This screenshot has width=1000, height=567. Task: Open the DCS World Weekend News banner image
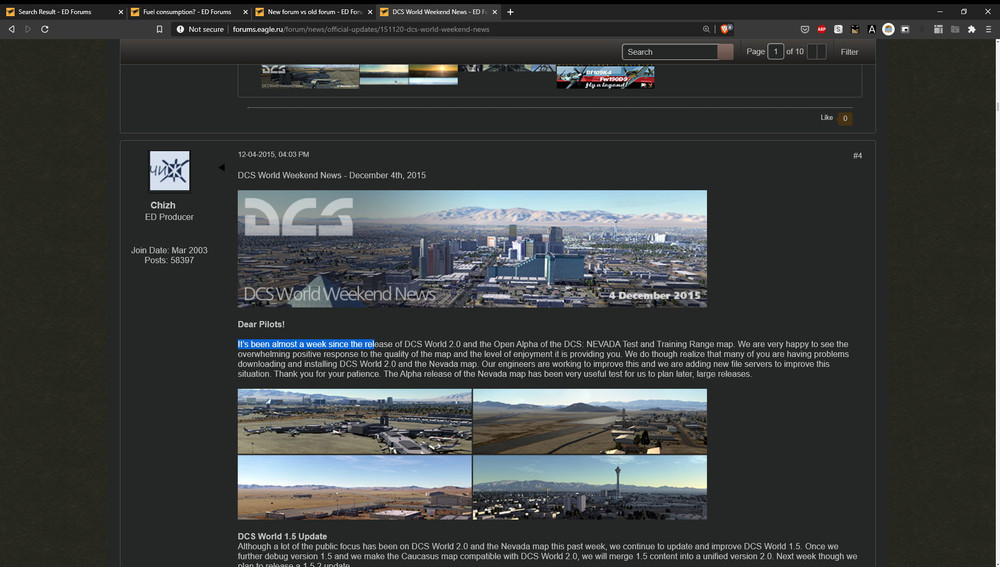(x=472, y=249)
